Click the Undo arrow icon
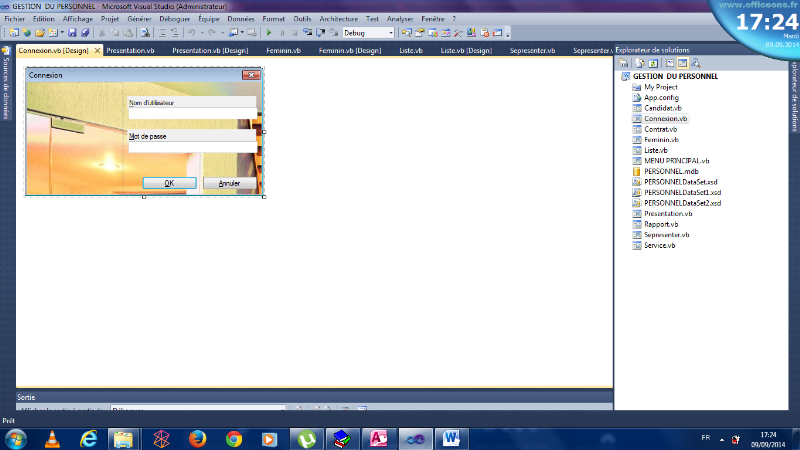 pyautogui.click(x=192, y=33)
